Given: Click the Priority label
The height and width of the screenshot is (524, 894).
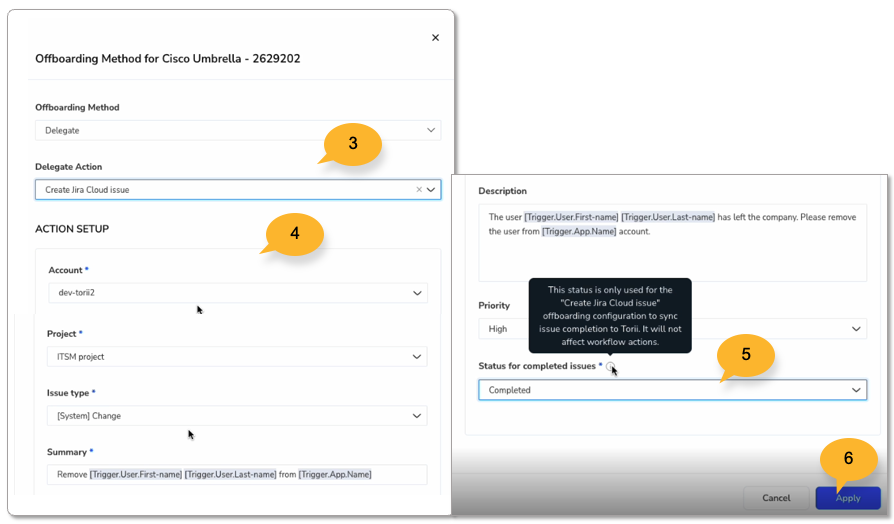Looking at the screenshot, I should pos(494,306).
